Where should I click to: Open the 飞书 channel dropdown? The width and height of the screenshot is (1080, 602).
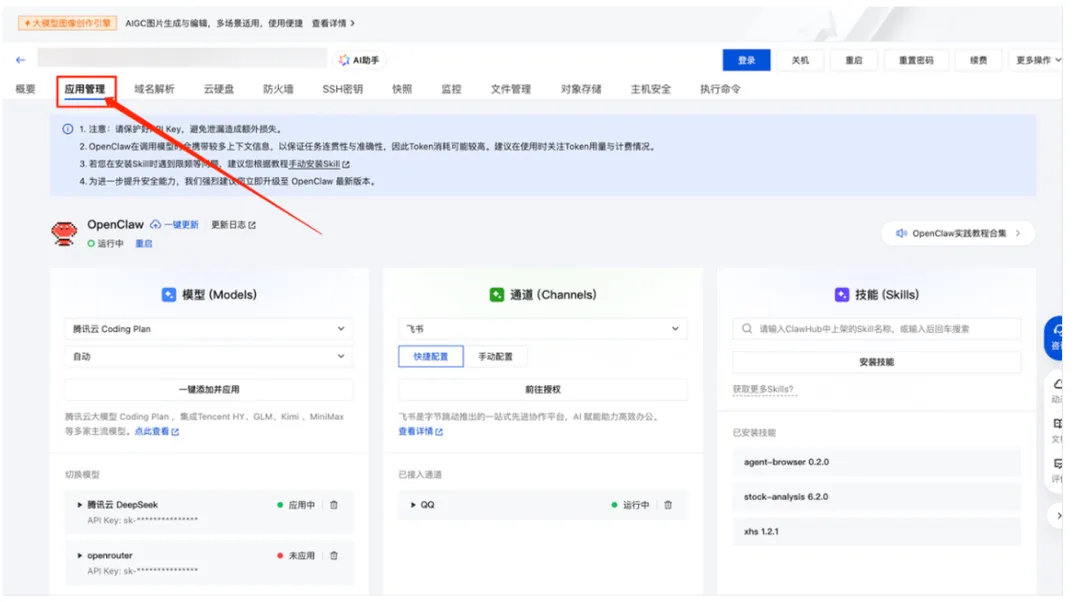coord(543,329)
